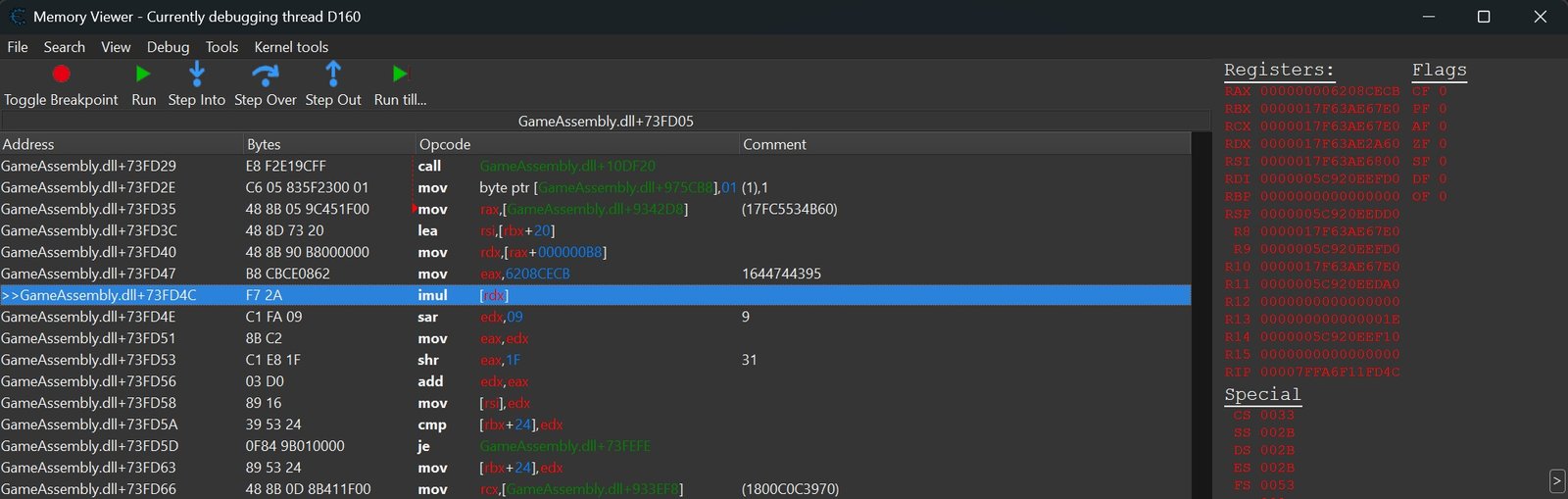Select the R9 register value

pyautogui.click(x=1316, y=250)
